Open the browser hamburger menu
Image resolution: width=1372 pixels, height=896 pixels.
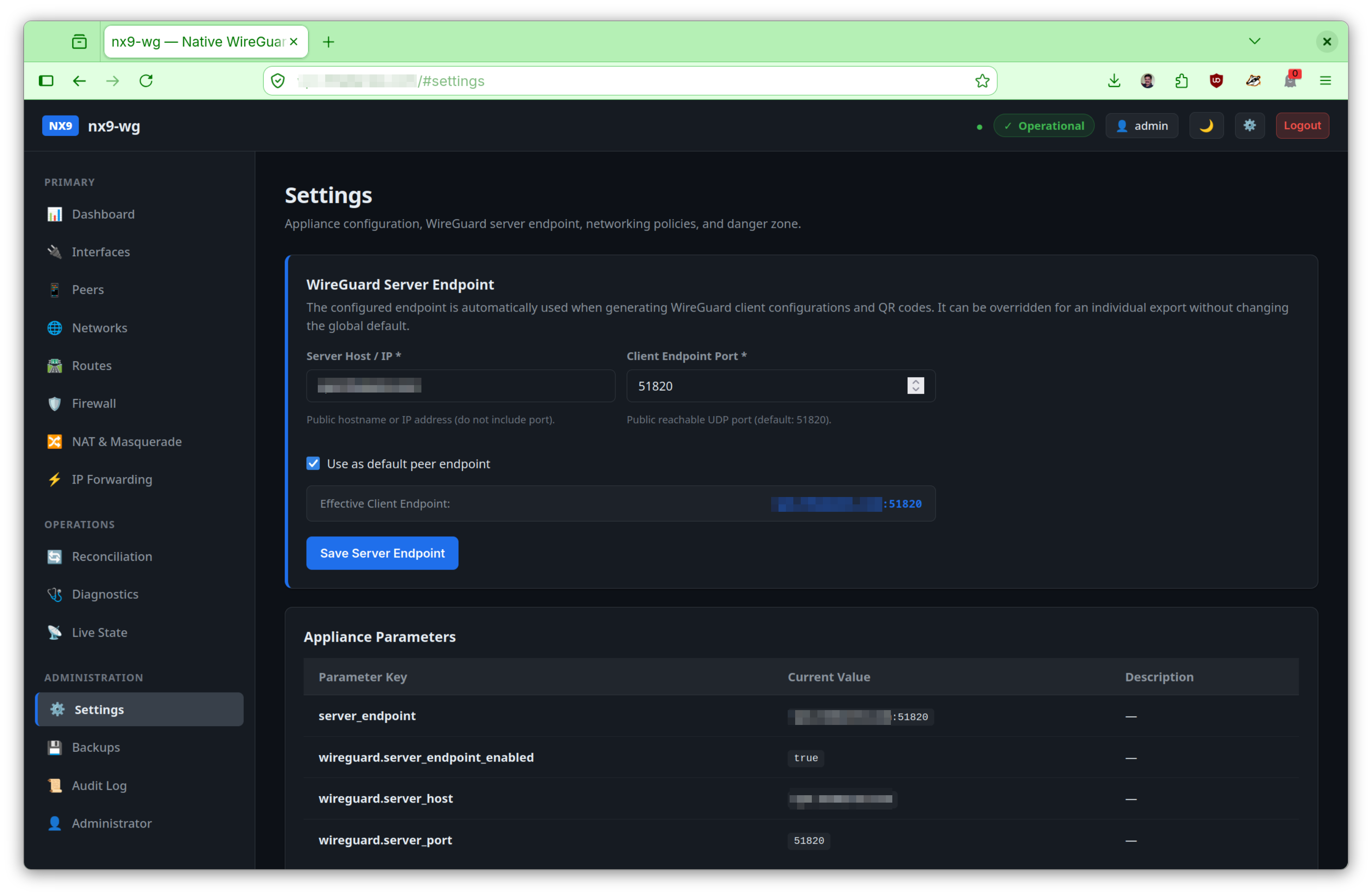[1325, 80]
